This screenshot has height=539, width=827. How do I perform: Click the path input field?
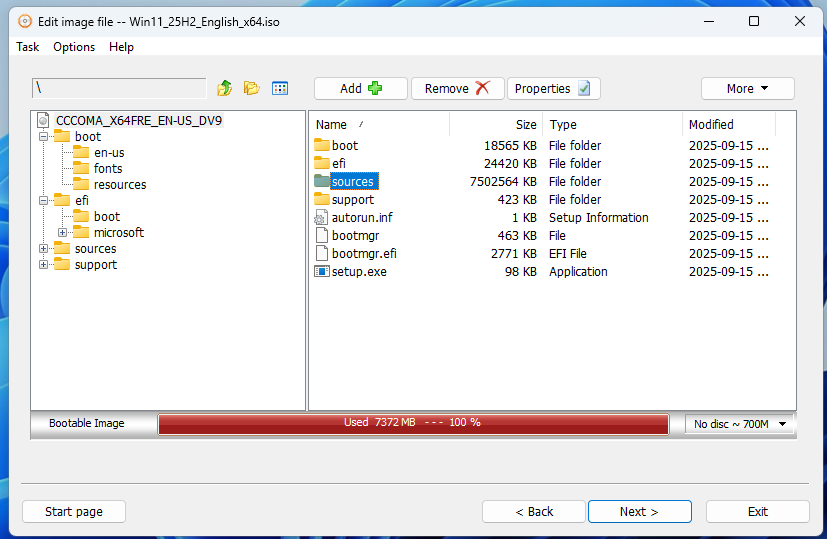pos(119,88)
